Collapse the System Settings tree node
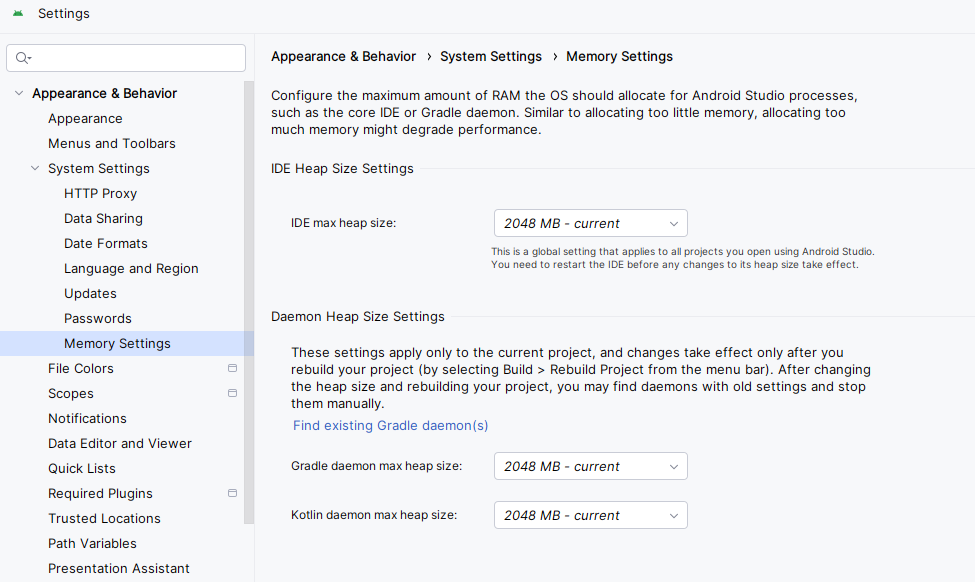Image resolution: width=975 pixels, height=582 pixels. tap(35, 168)
